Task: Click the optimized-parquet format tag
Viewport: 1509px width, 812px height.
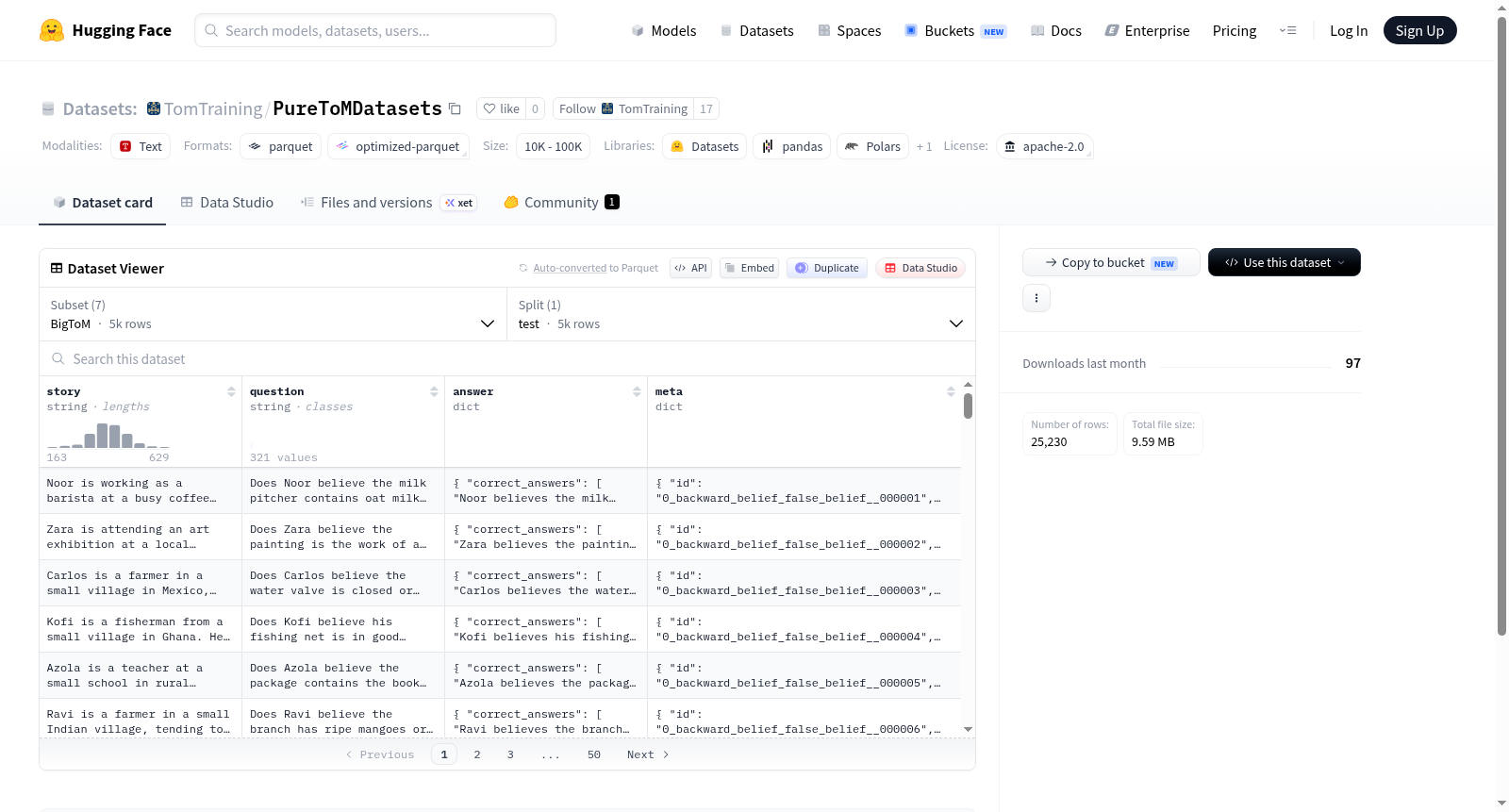Action: 398,146
